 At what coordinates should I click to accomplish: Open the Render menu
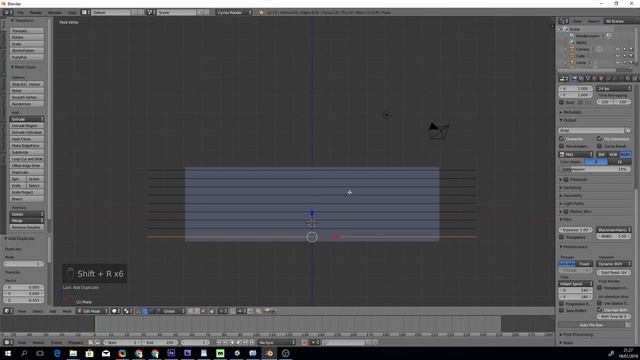[x=36, y=12]
